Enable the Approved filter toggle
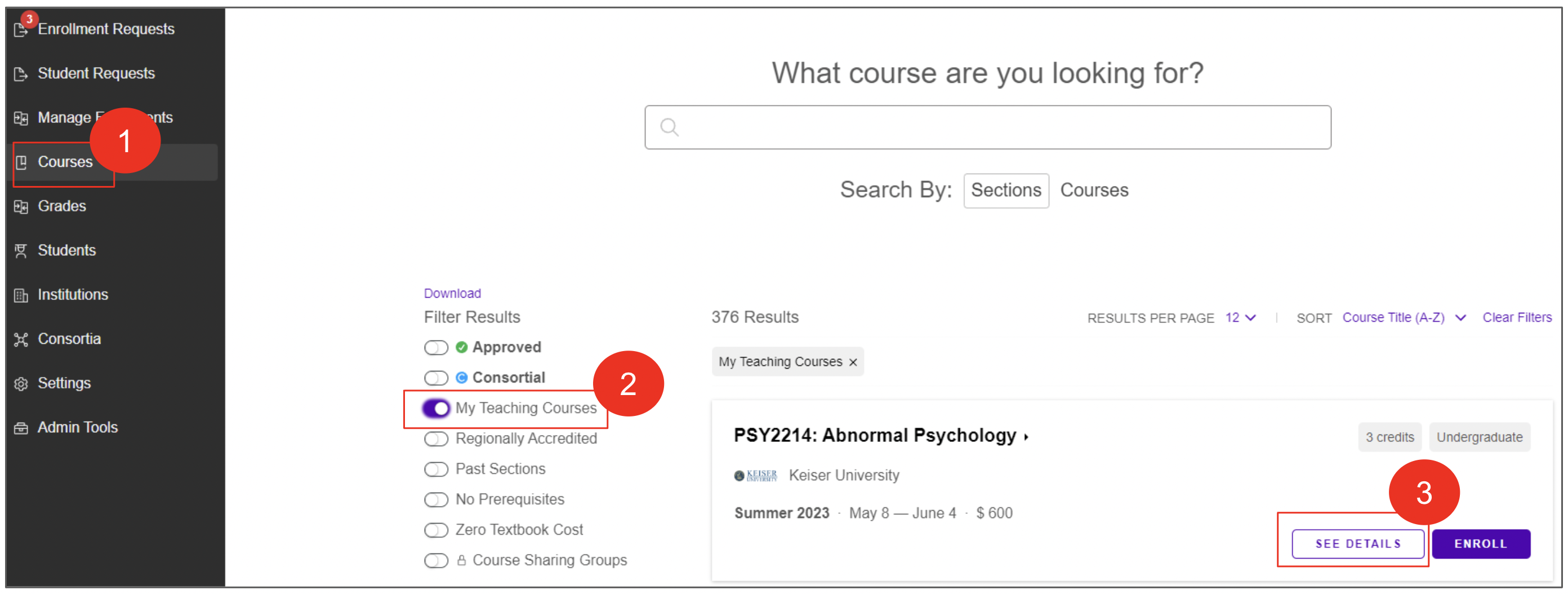 click(x=436, y=347)
